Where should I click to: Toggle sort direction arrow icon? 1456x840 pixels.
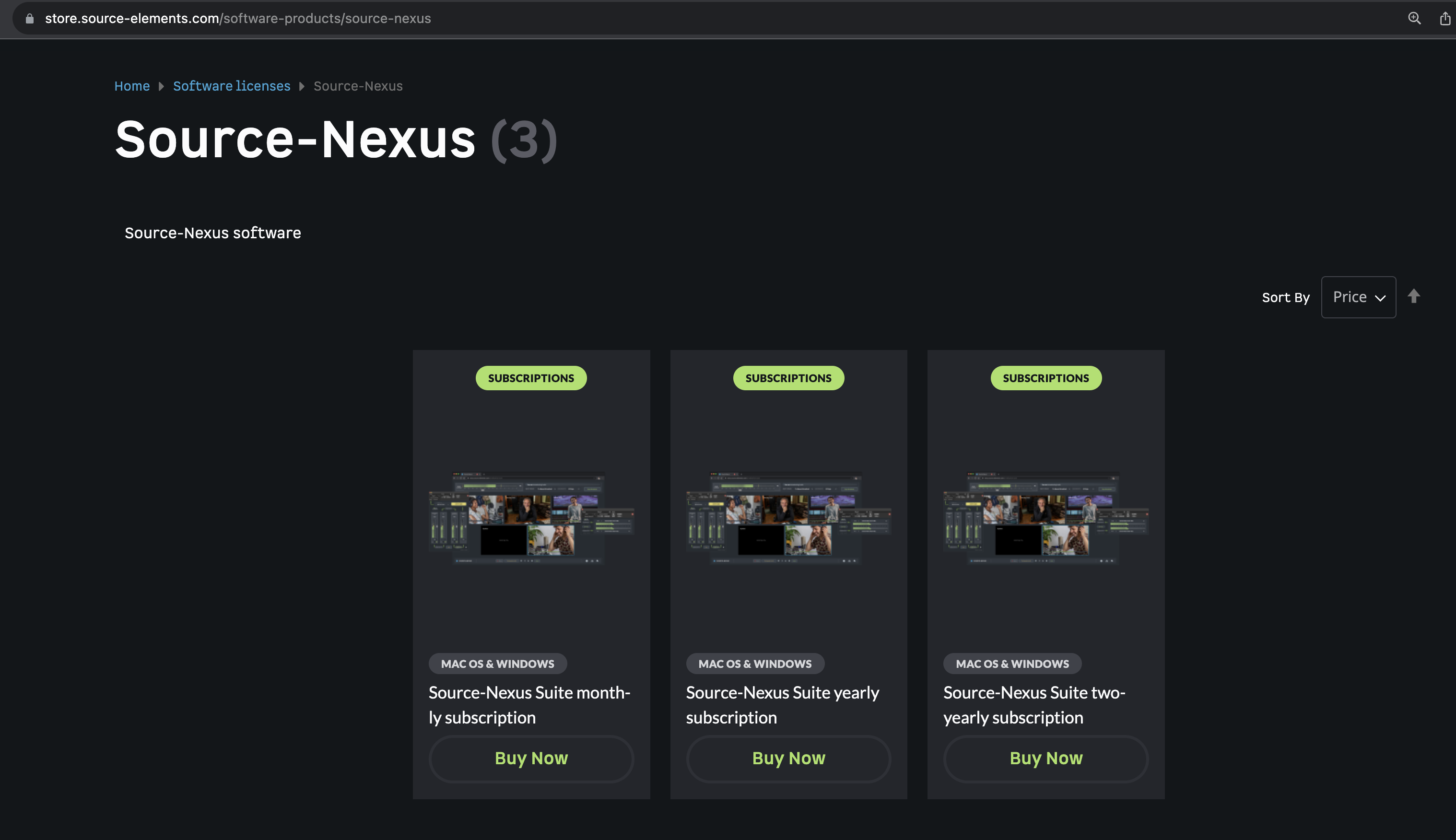point(1413,296)
